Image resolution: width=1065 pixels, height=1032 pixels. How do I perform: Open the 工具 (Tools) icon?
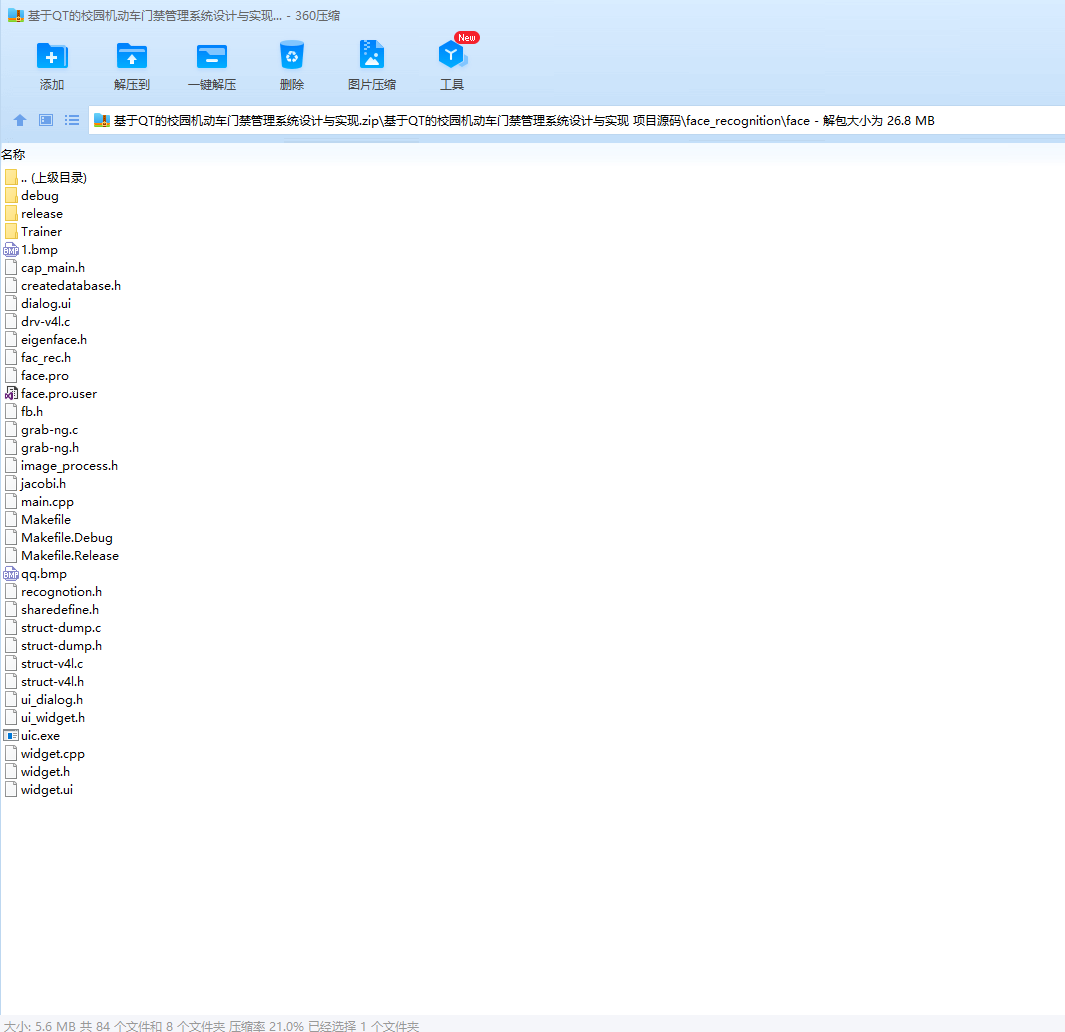point(452,56)
